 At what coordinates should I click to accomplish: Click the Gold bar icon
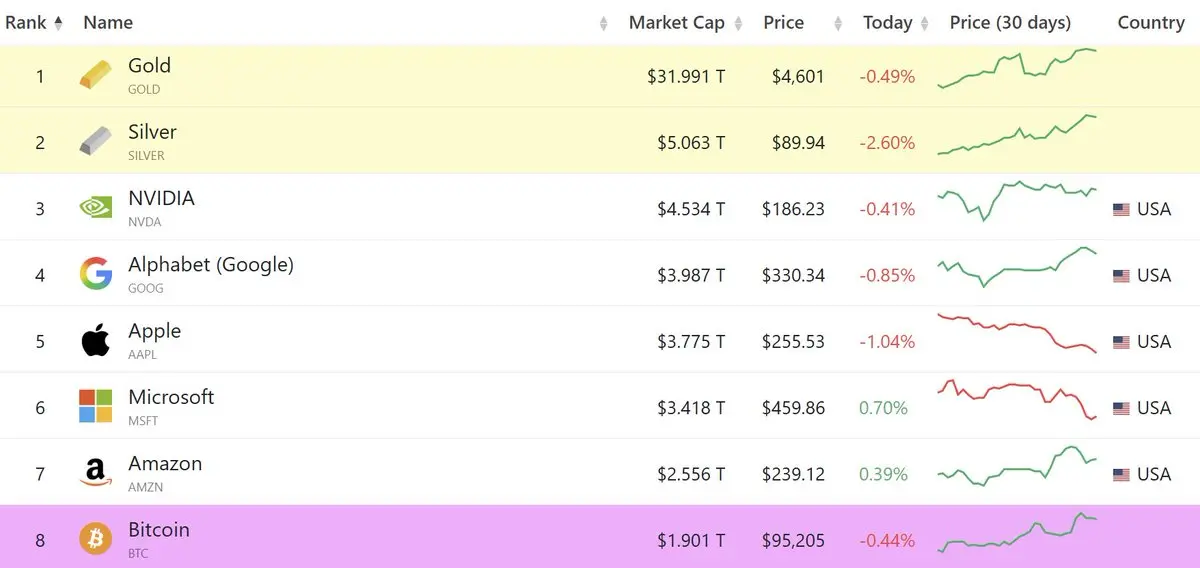(x=96, y=75)
